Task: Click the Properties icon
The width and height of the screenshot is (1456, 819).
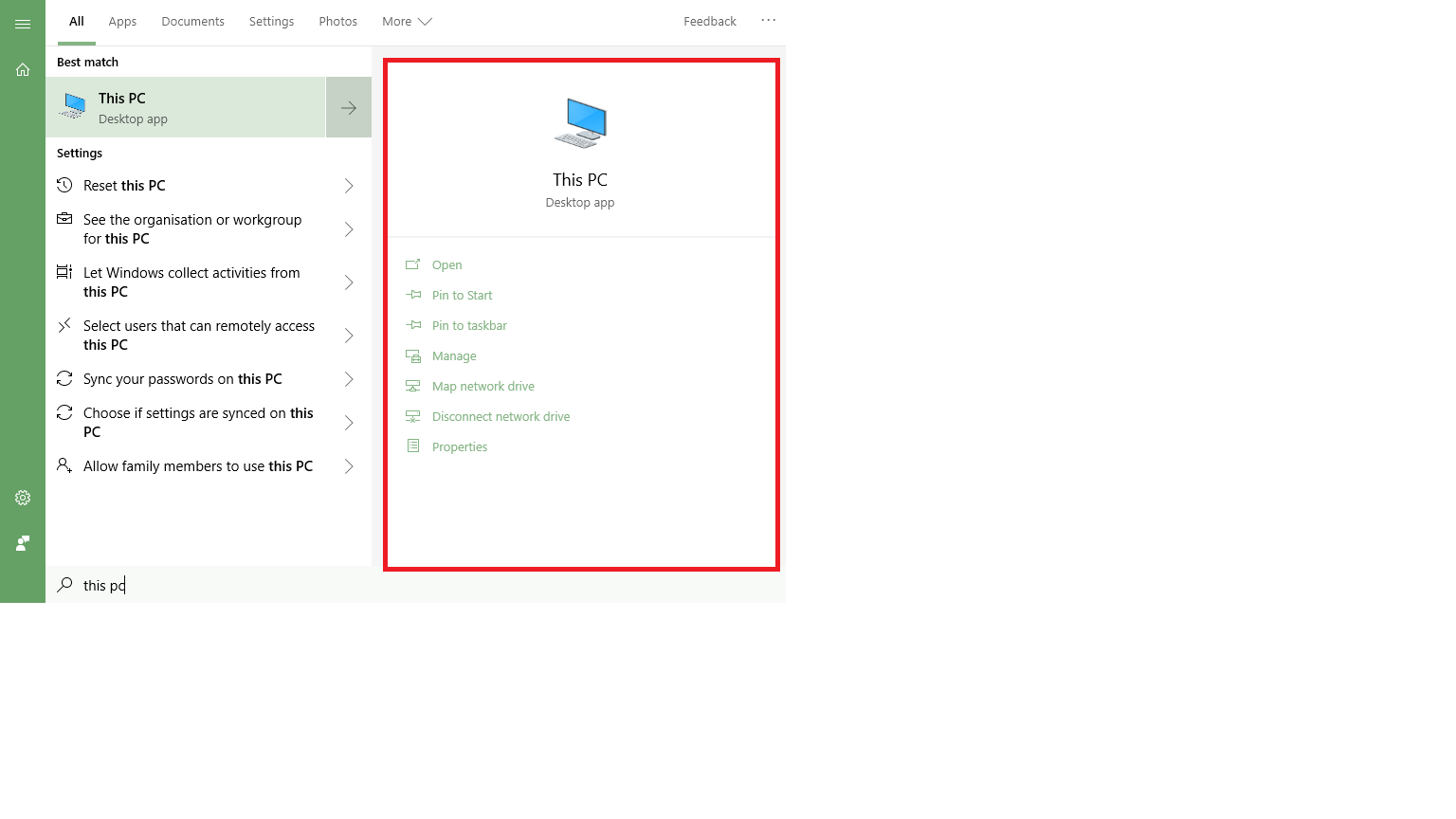Action: coord(413,446)
